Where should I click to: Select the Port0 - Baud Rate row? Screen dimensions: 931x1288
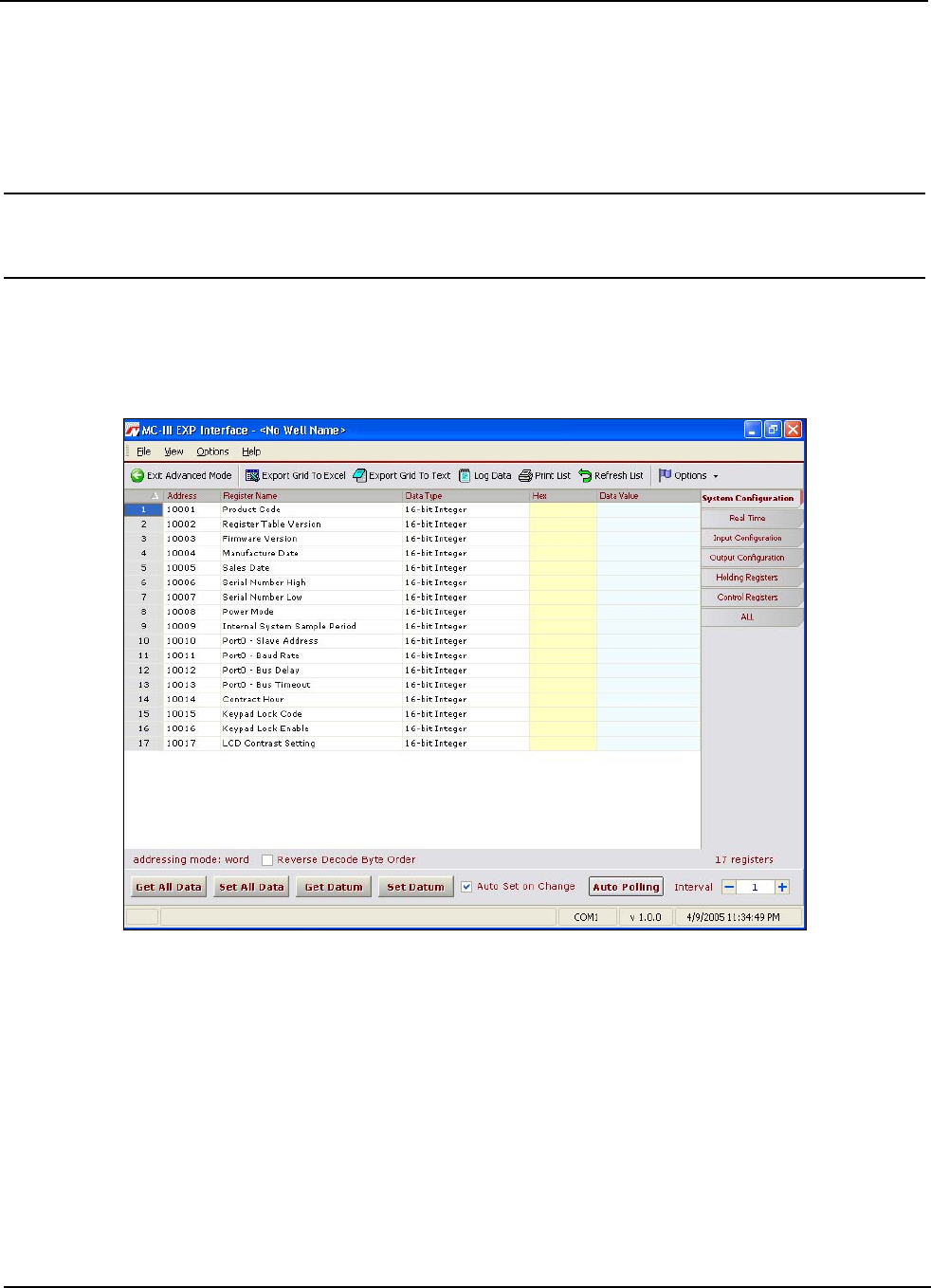(412, 655)
